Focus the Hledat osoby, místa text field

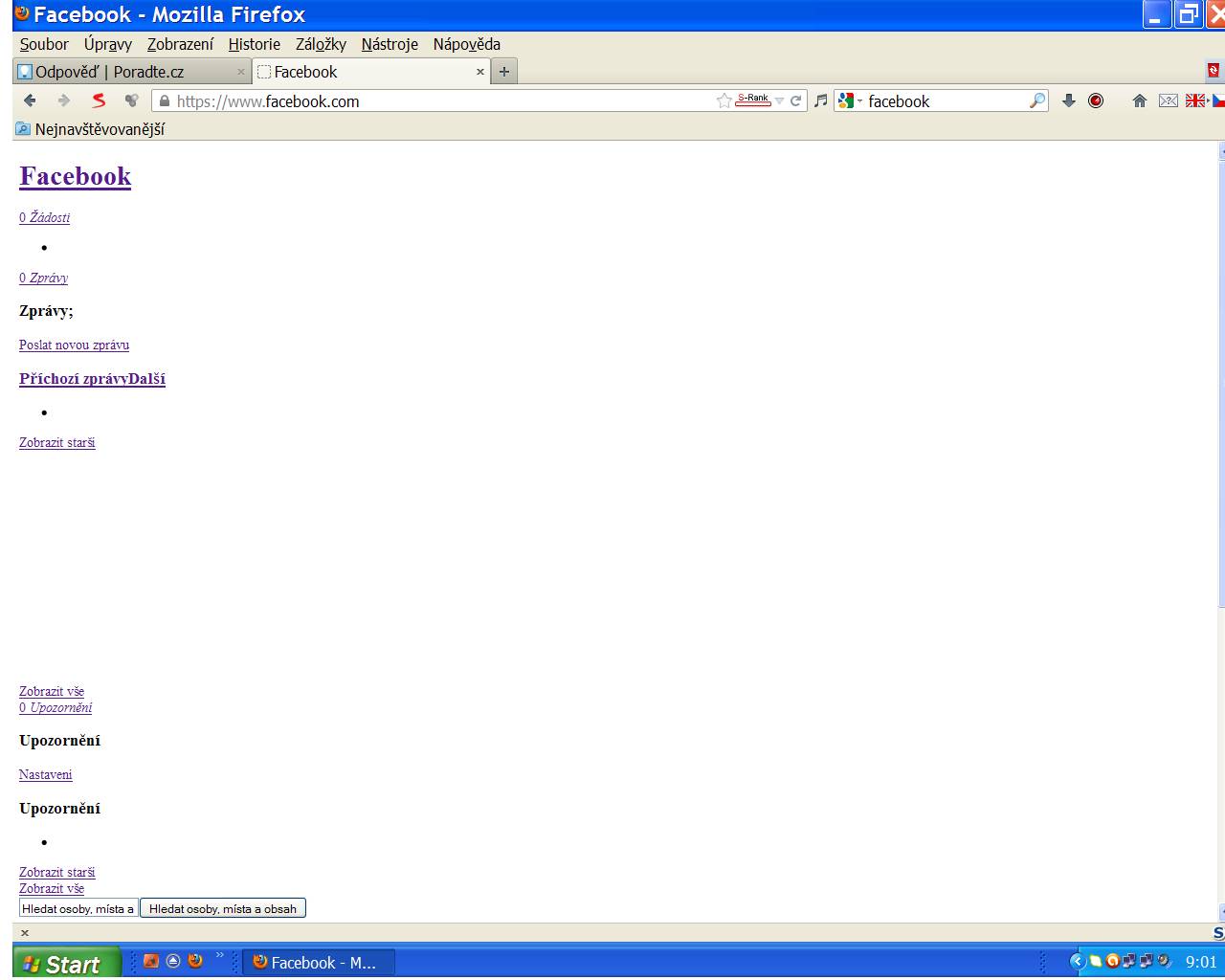pos(78,908)
